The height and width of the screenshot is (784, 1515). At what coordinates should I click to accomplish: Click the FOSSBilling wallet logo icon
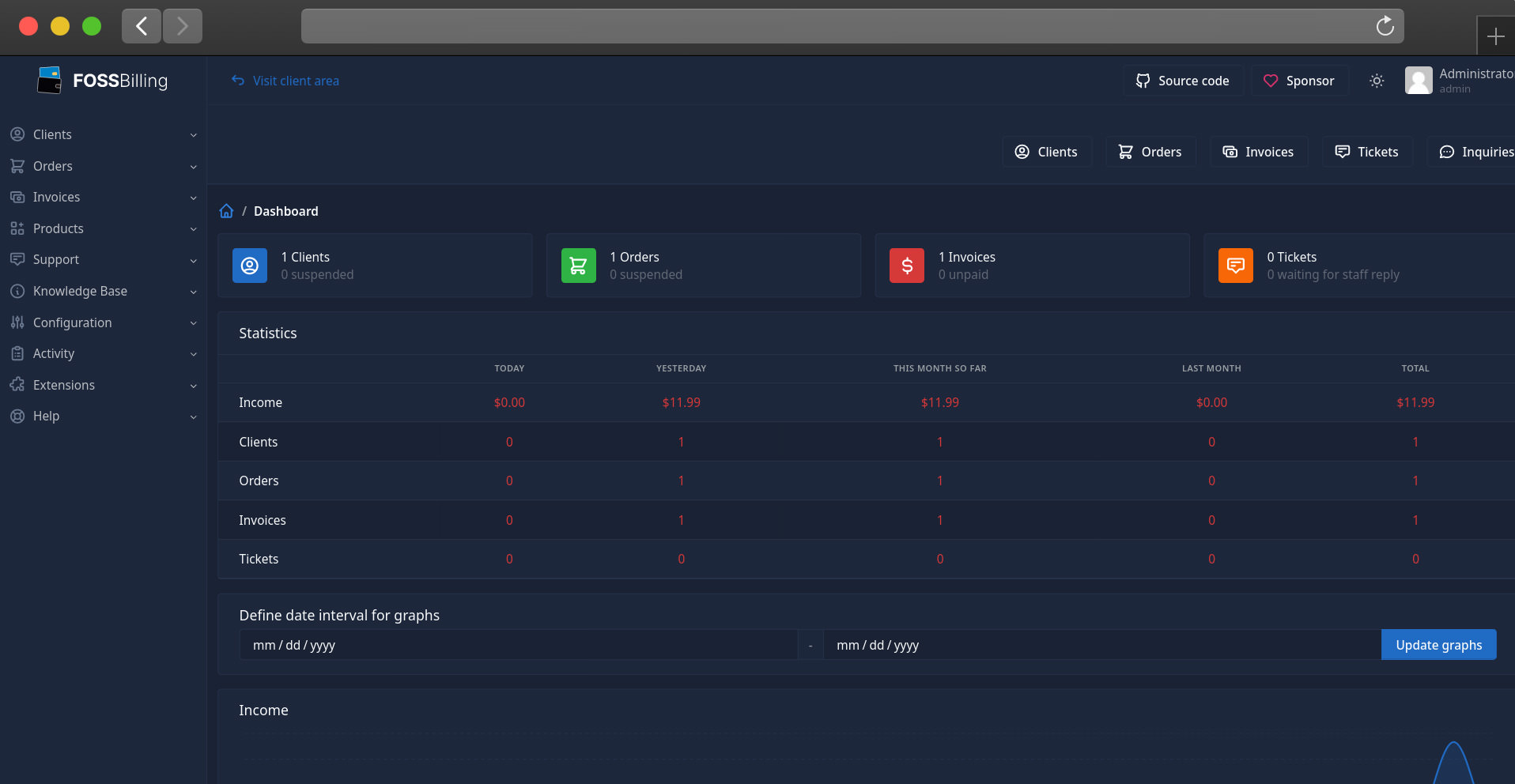pyautogui.click(x=50, y=81)
